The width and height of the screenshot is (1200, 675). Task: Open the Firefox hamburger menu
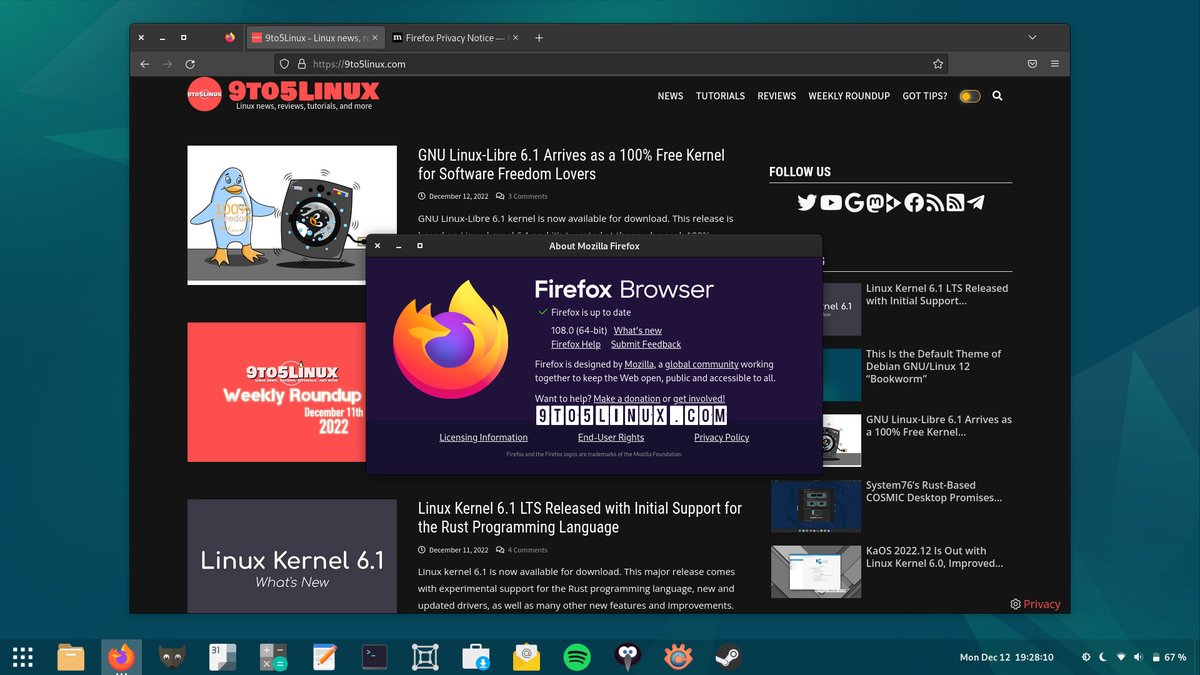click(1054, 62)
